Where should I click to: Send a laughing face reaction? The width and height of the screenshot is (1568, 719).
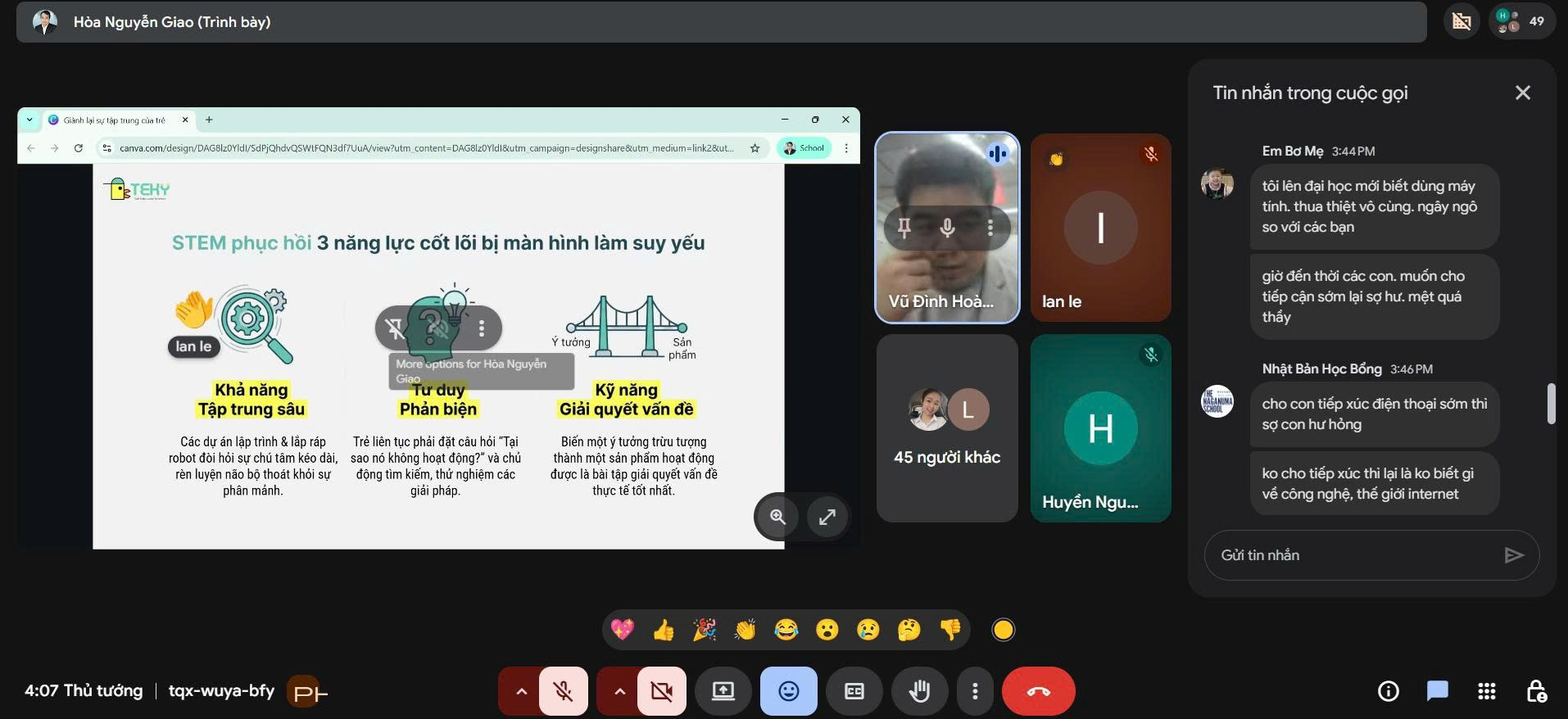(786, 630)
